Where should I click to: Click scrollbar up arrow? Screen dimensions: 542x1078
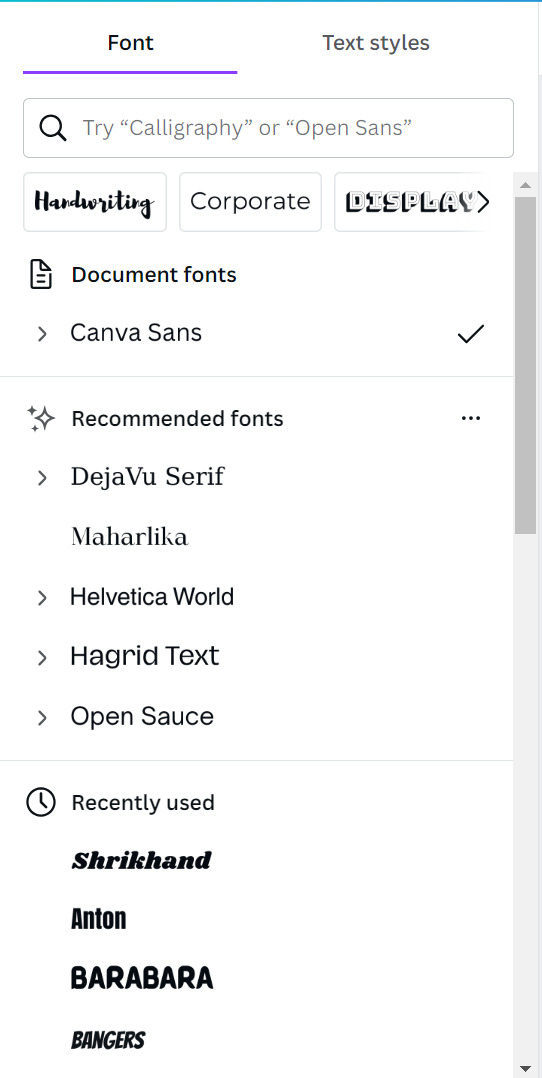click(x=525, y=185)
